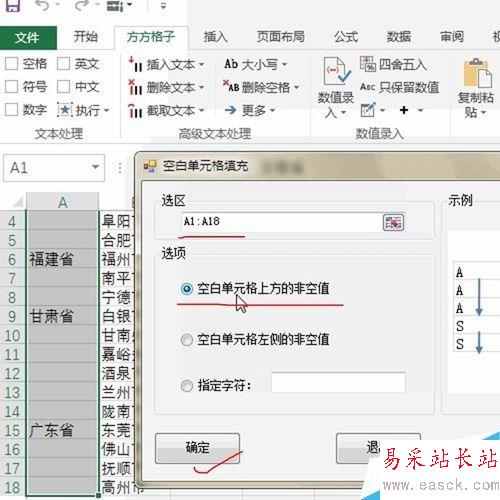
Task: Click the 删除空格 AB icon
Action: point(231,86)
